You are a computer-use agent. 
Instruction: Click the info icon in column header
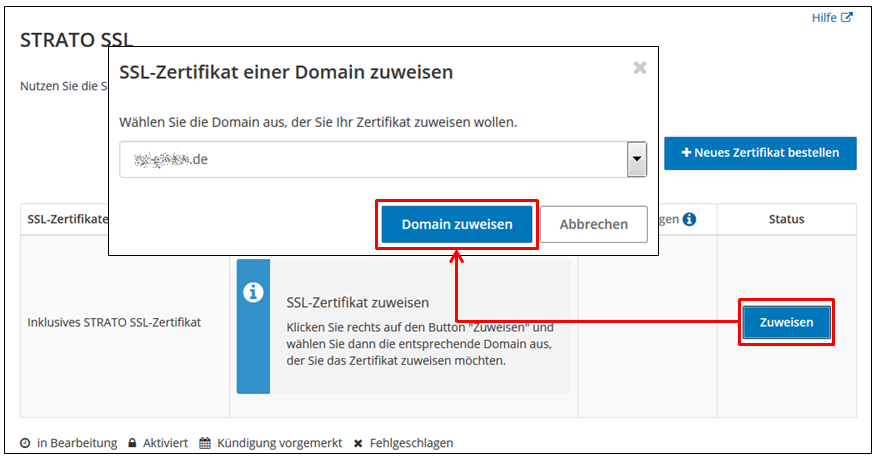(689, 219)
